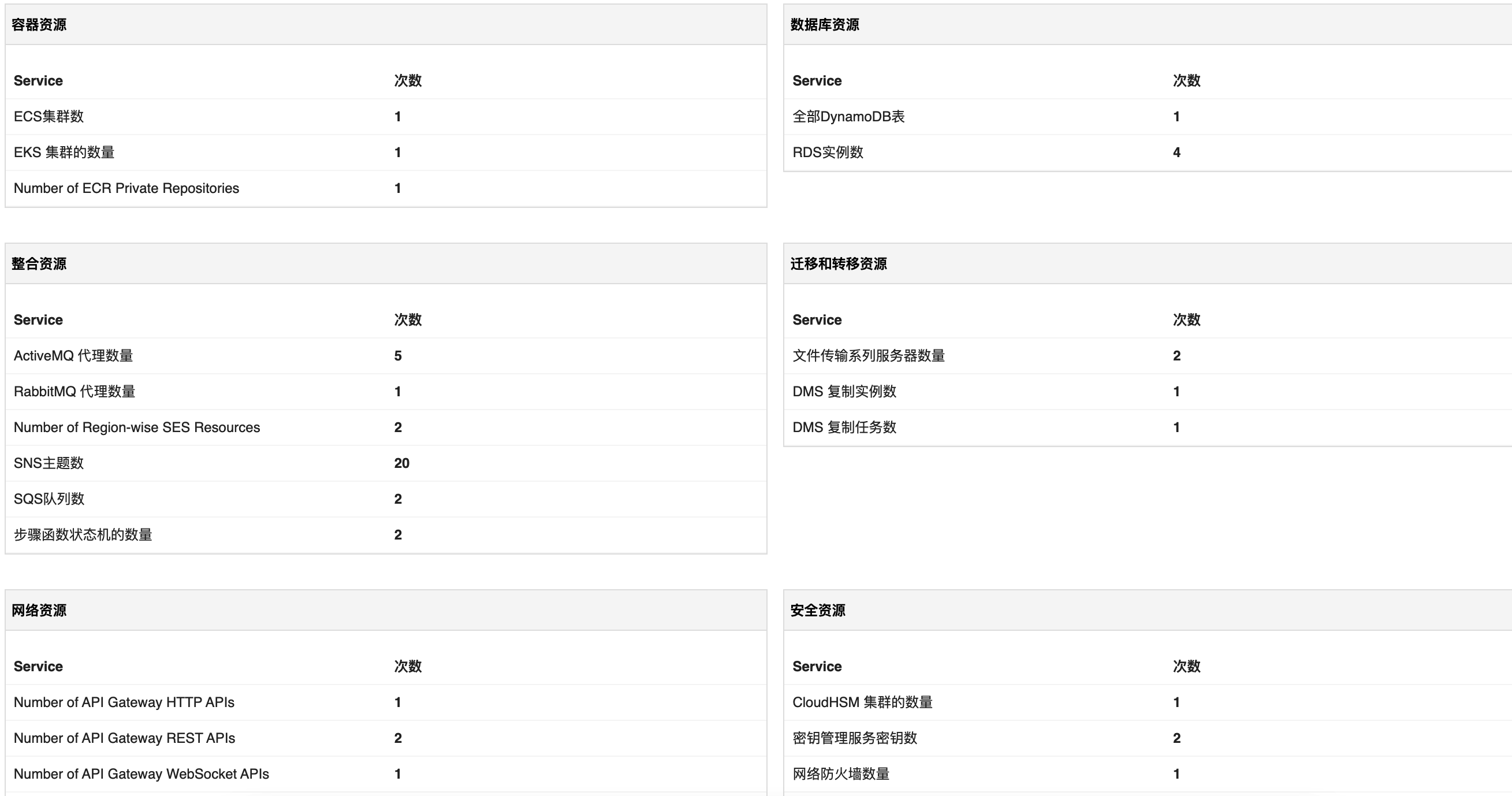This screenshot has height=796, width=1512.
Task: Select Number of API Gateway REST APIs row
Action: (386, 738)
